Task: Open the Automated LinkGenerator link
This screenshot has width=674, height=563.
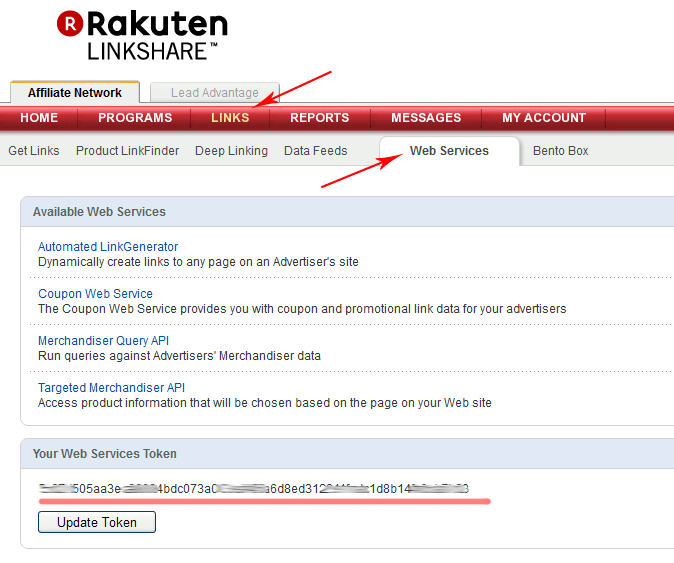Action: (108, 247)
